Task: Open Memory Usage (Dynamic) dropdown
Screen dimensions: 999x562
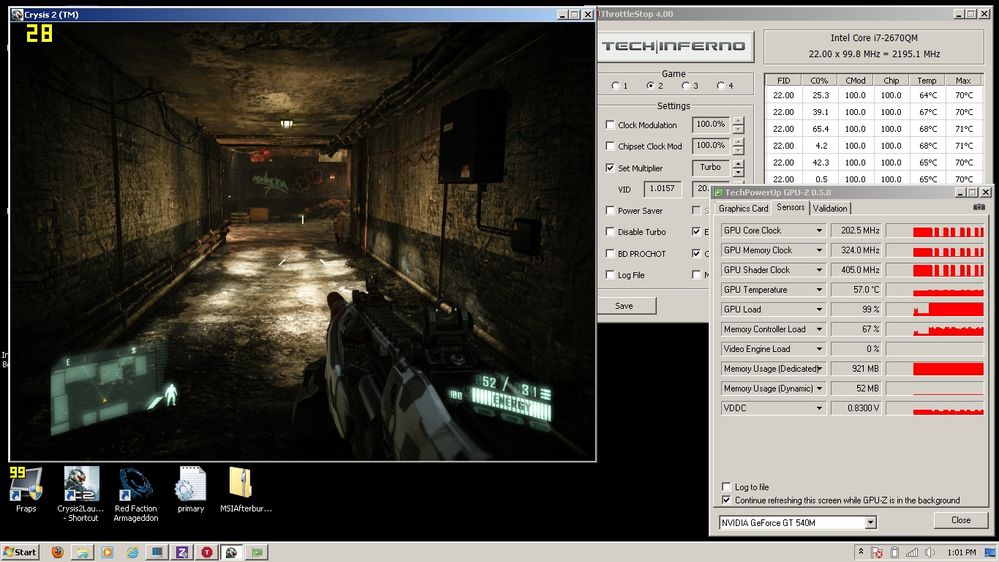Action: tap(819, 389)
